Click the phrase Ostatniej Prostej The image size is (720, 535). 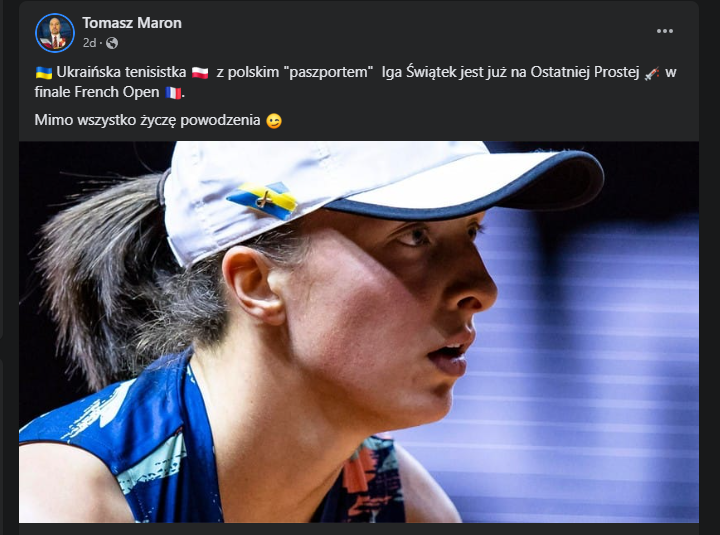[585, 73]
